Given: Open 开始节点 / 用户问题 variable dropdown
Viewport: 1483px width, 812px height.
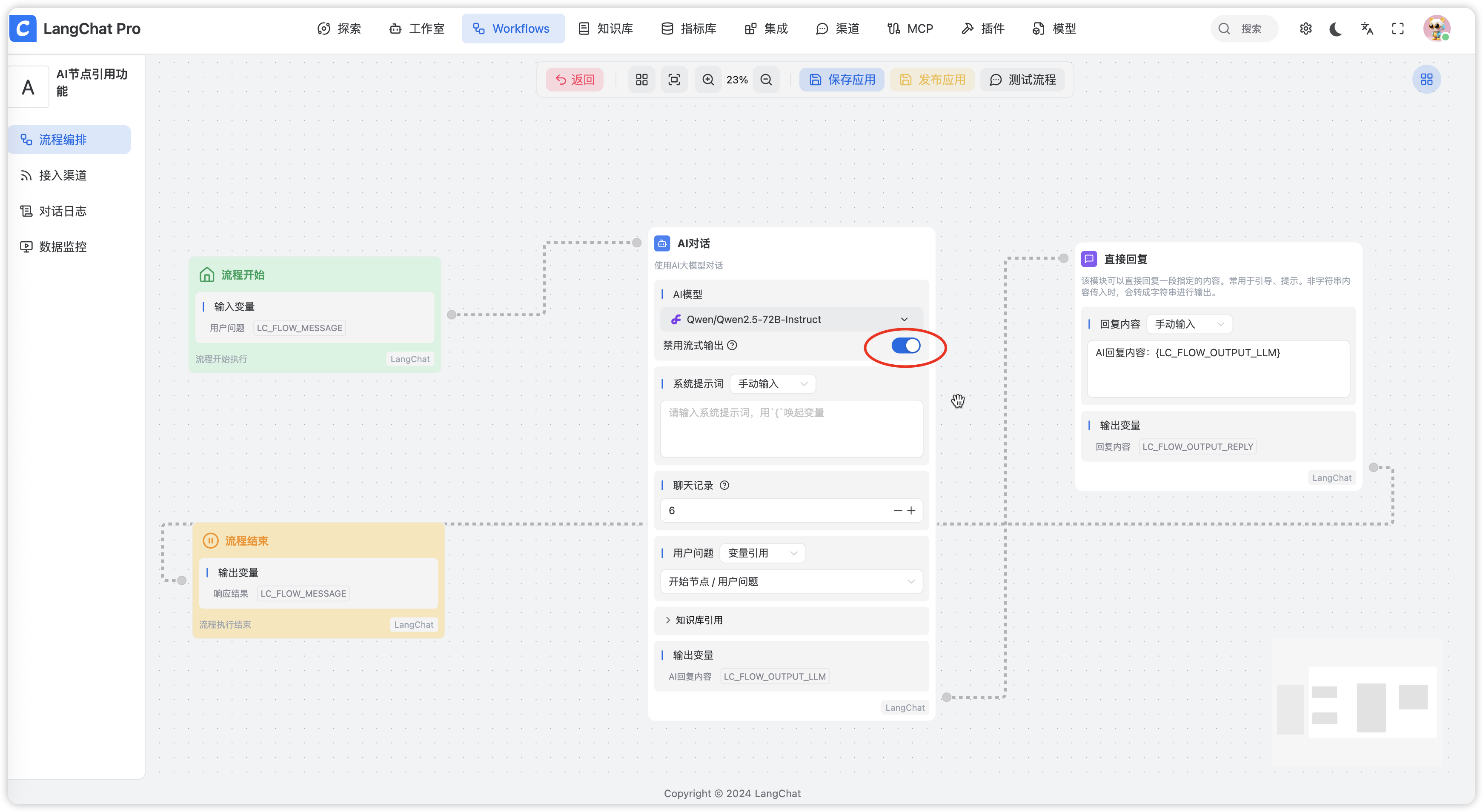Looking at the screenshot, I should (791, 581).
